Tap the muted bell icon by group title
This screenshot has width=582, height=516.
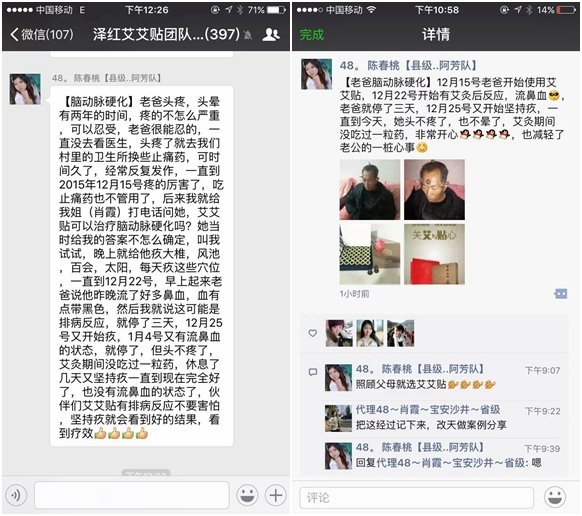[248, 35]
